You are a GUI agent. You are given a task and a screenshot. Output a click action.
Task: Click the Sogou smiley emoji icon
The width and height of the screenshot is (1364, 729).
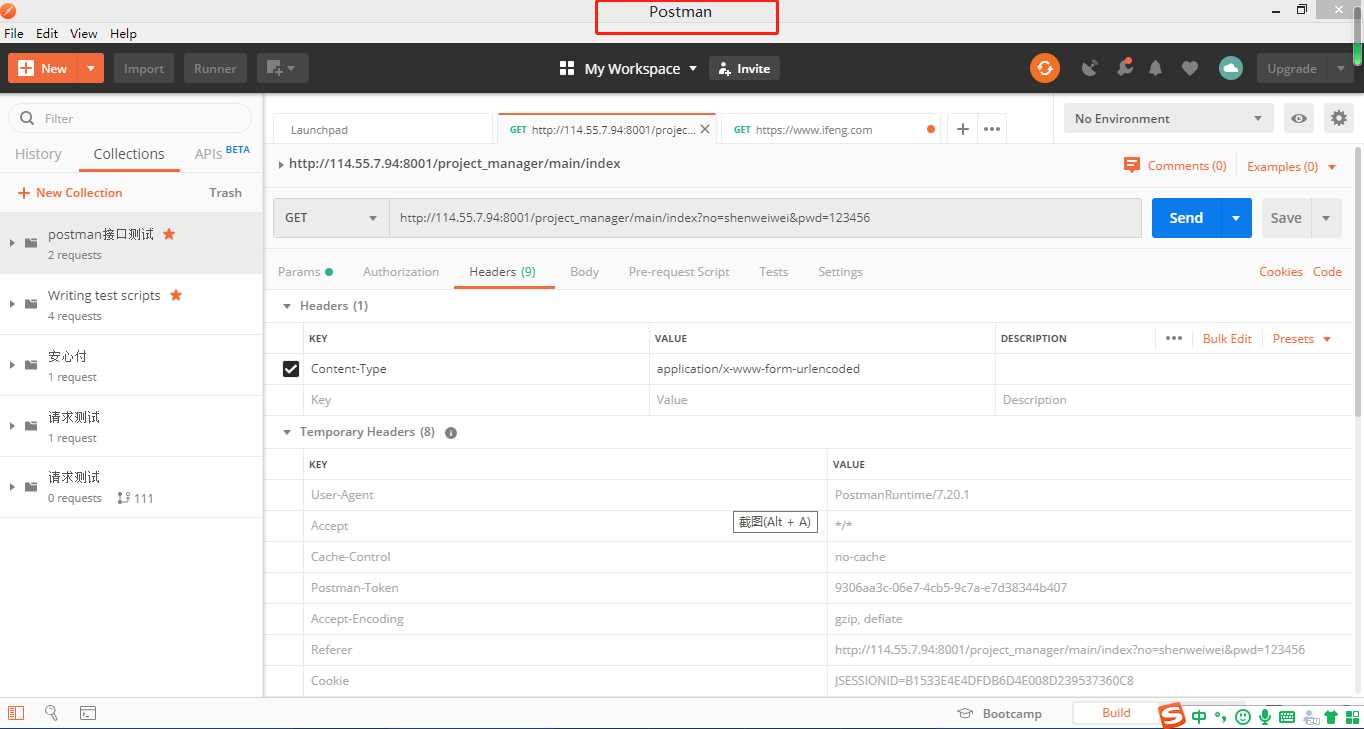click(1243, 716)
